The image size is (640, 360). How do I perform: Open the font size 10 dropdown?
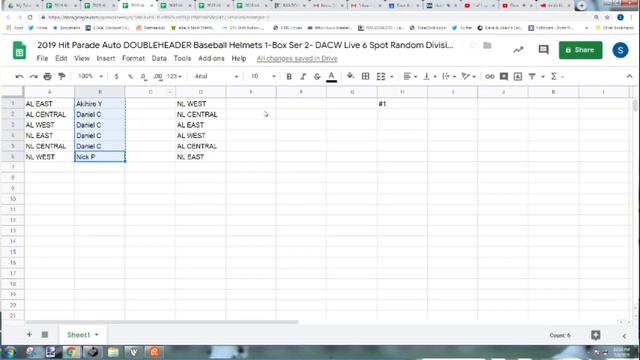pos(263,76)
